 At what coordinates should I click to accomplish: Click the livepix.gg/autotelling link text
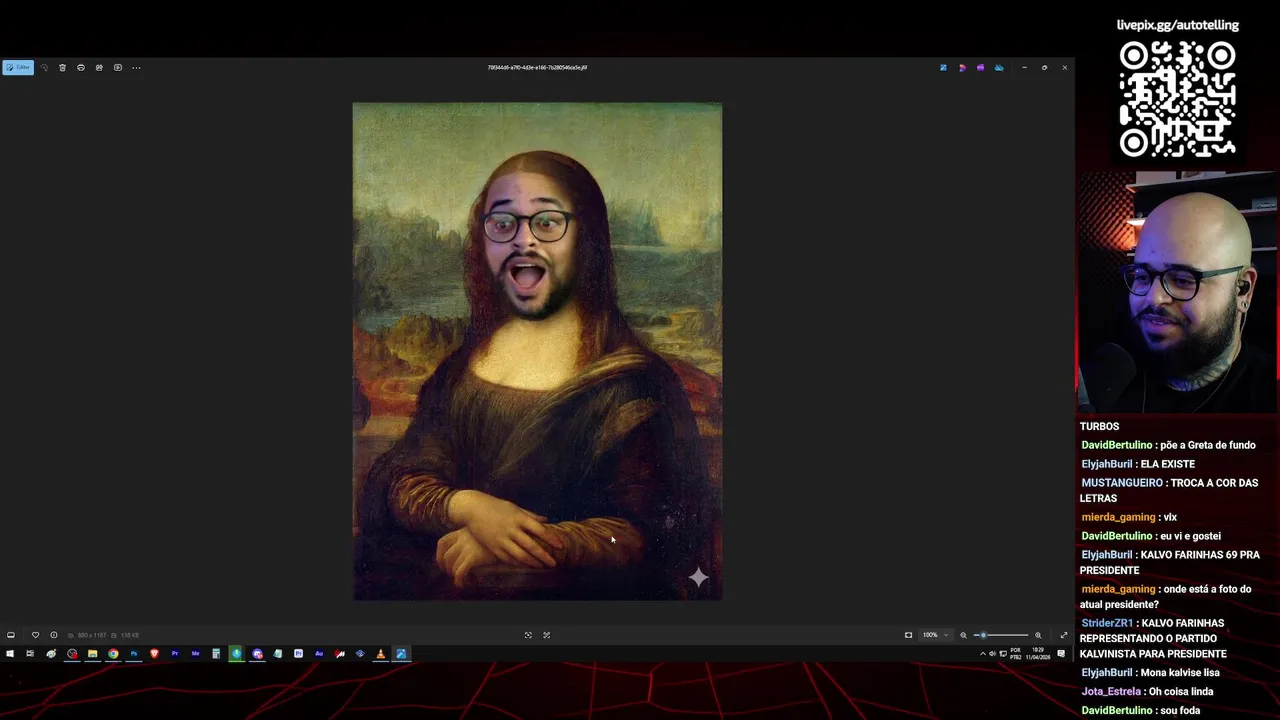click(x=1177, y=25)
